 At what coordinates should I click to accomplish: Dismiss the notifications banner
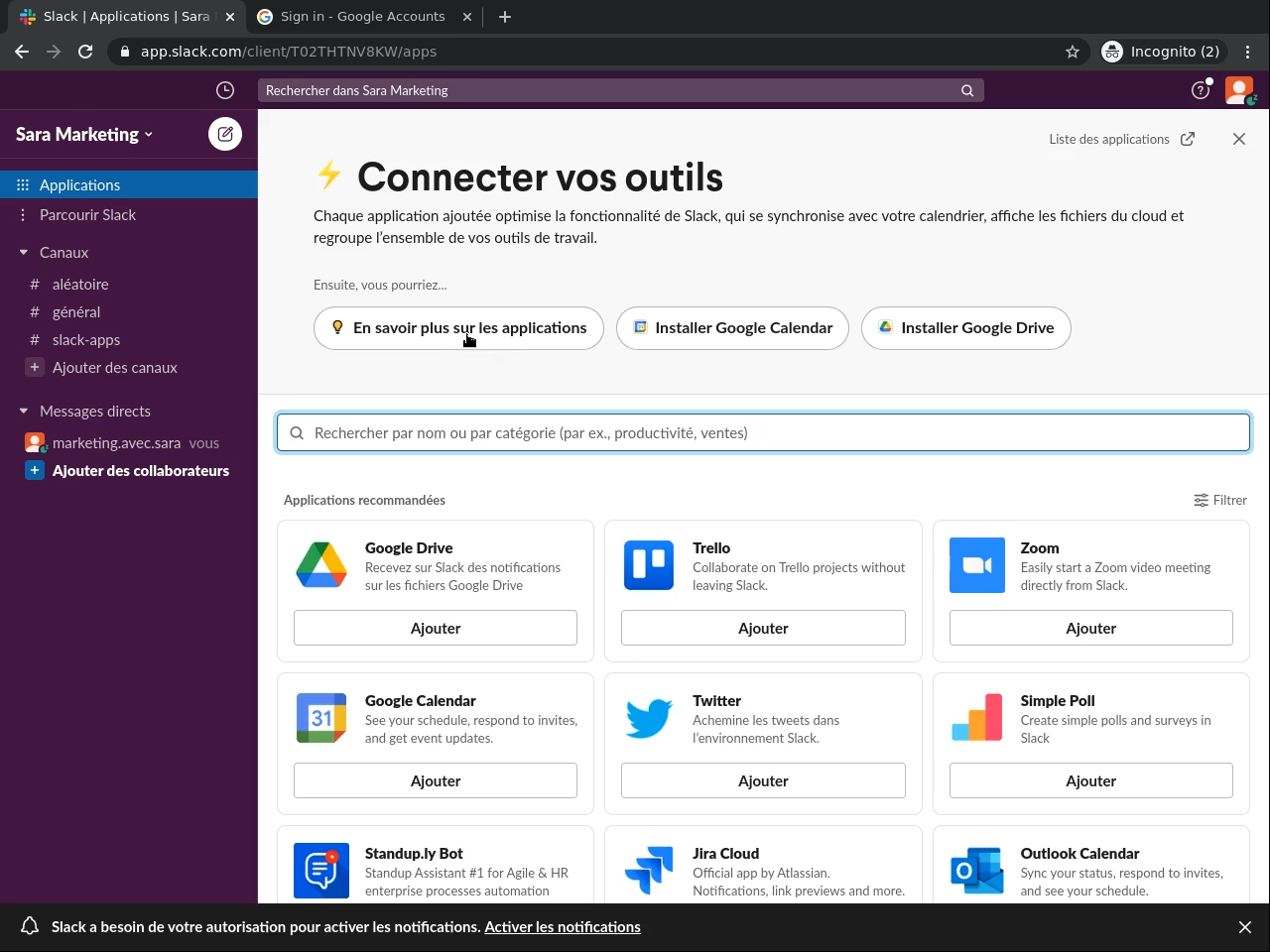point(1245,927)
